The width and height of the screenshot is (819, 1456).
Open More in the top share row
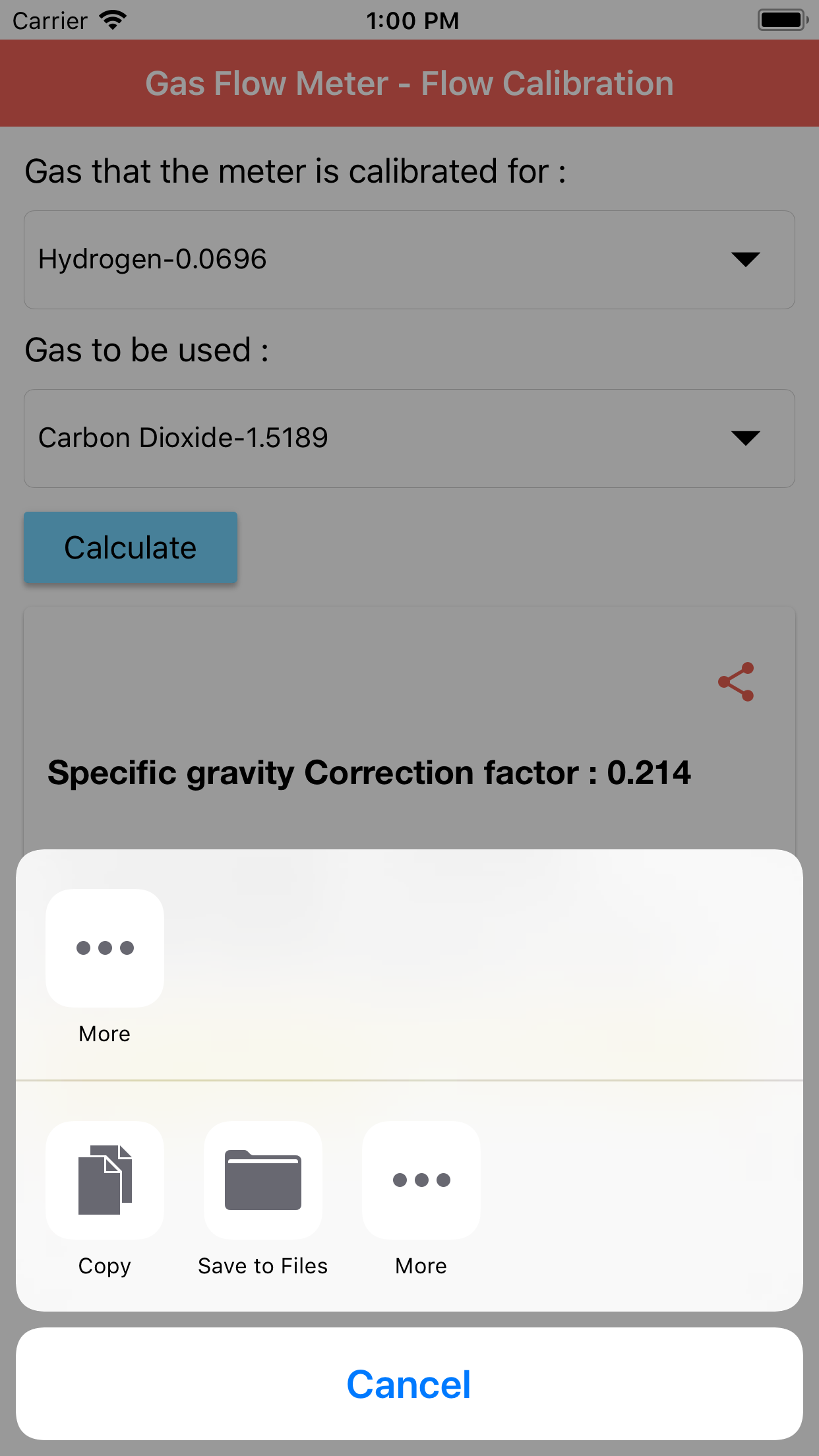[105, 948]
